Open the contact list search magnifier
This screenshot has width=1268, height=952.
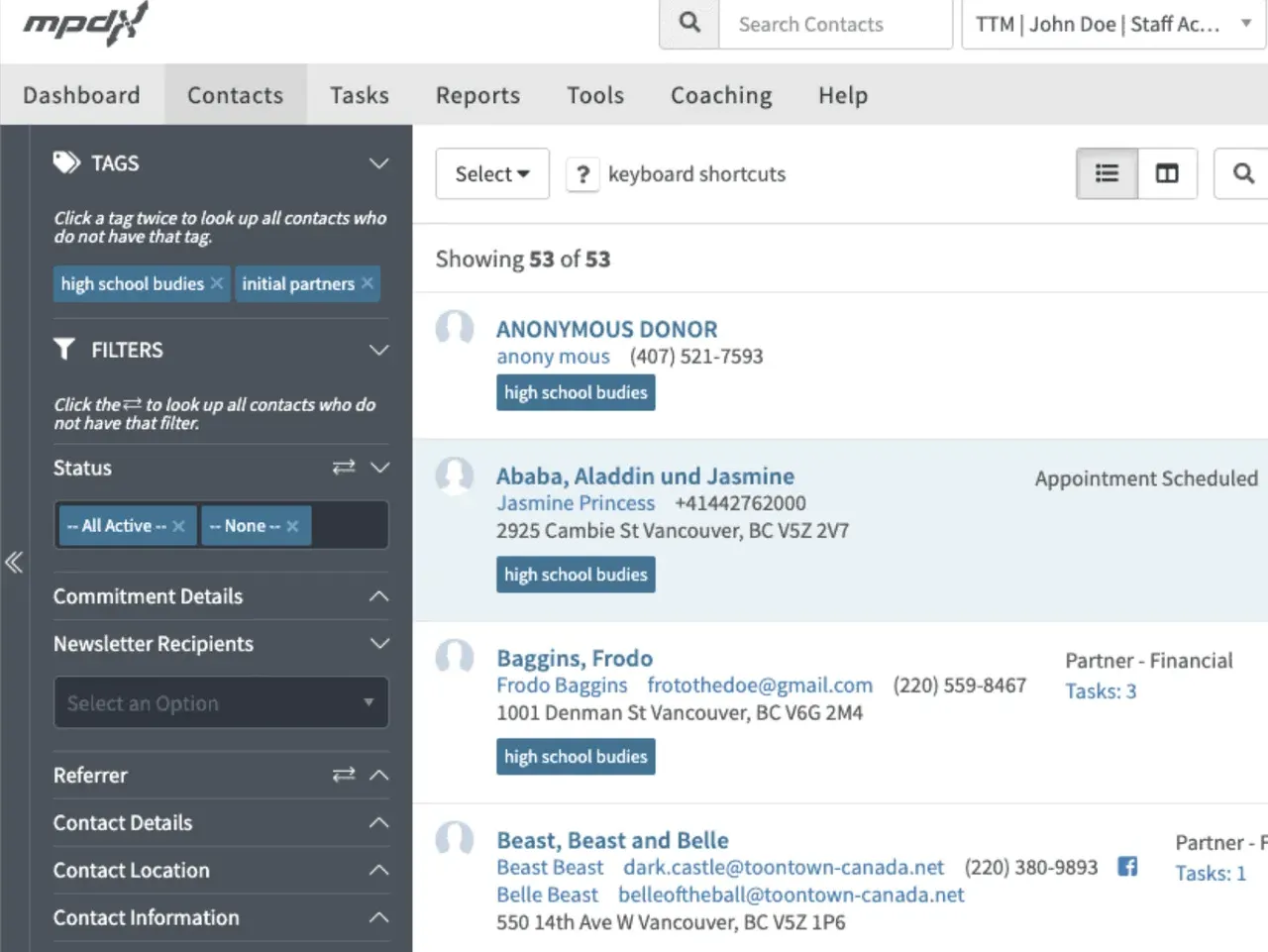(1242, 174)
